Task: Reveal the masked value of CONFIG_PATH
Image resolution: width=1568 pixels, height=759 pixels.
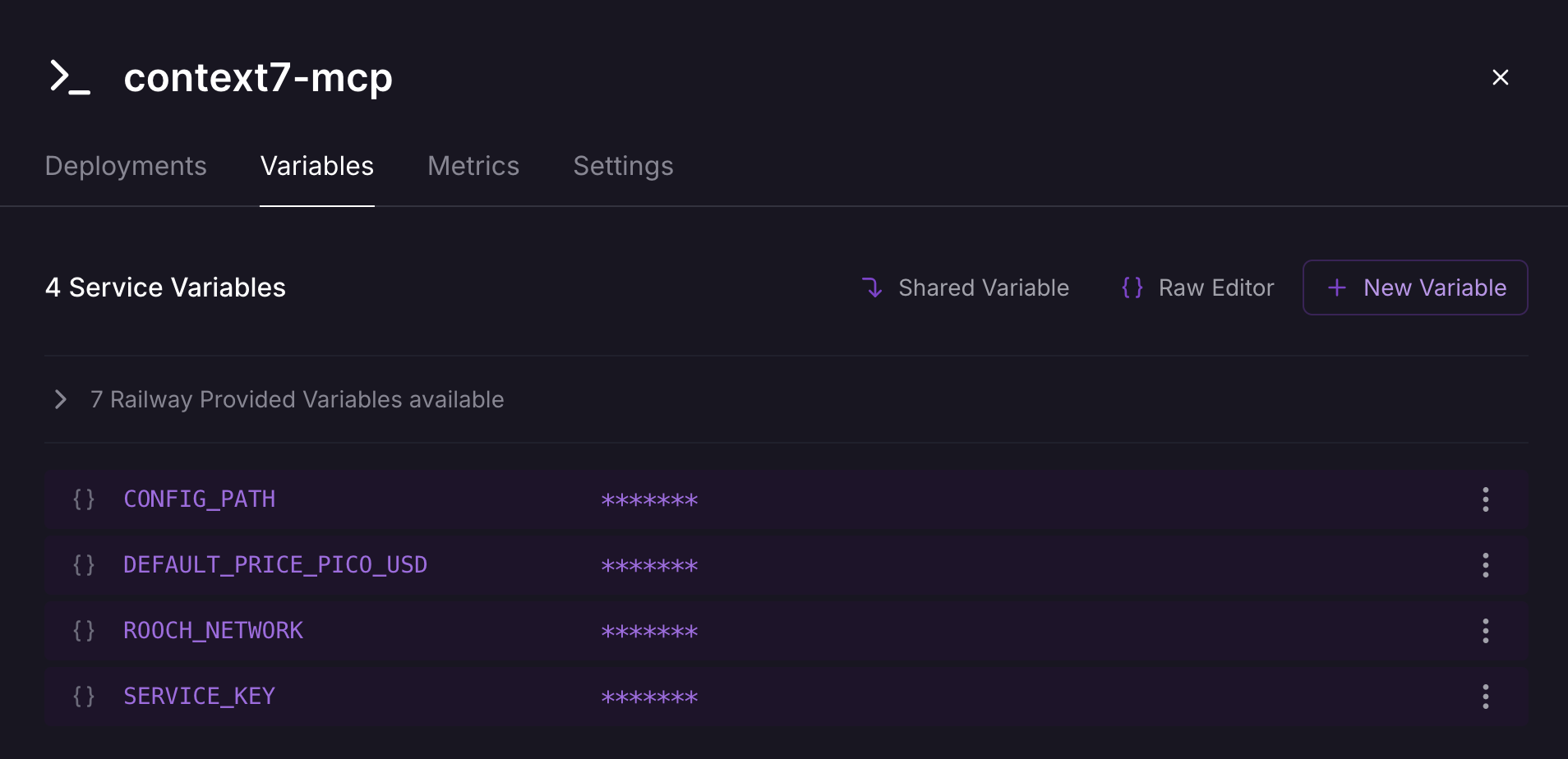Action: 649,500
